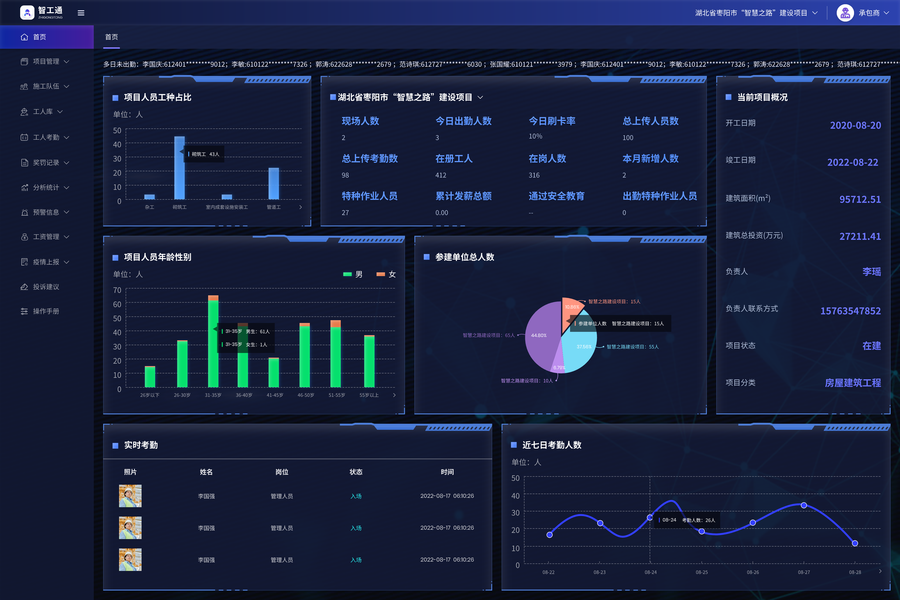Expand the 工人考勤 menu chevron

pos(67,137)
